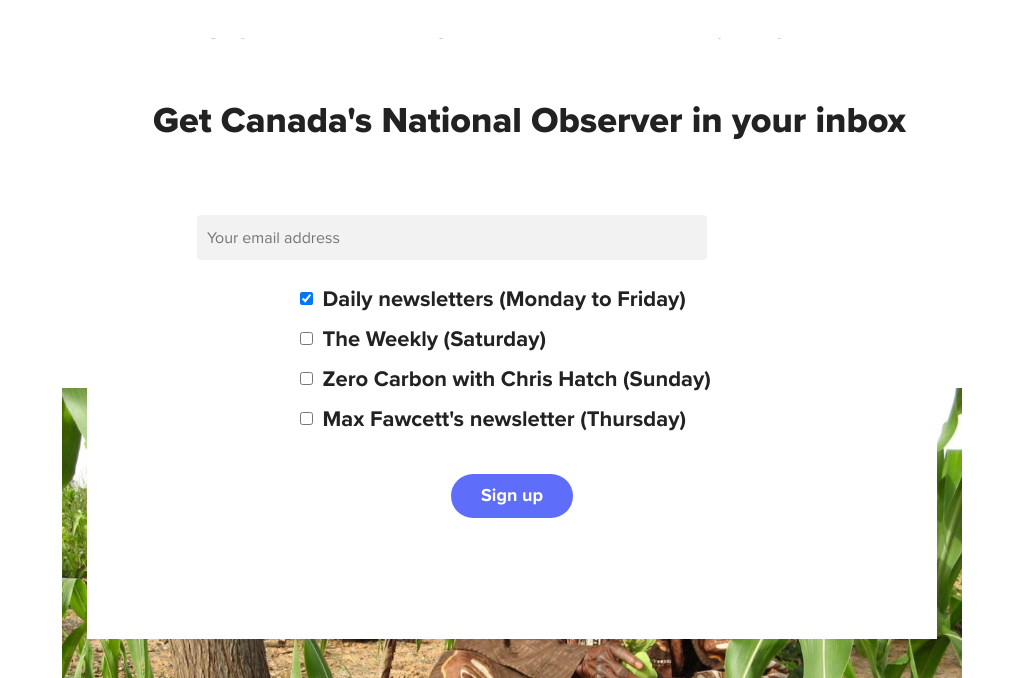Click the corn plants photo at right edge
1024x678 pixels.
coord(949,520)
